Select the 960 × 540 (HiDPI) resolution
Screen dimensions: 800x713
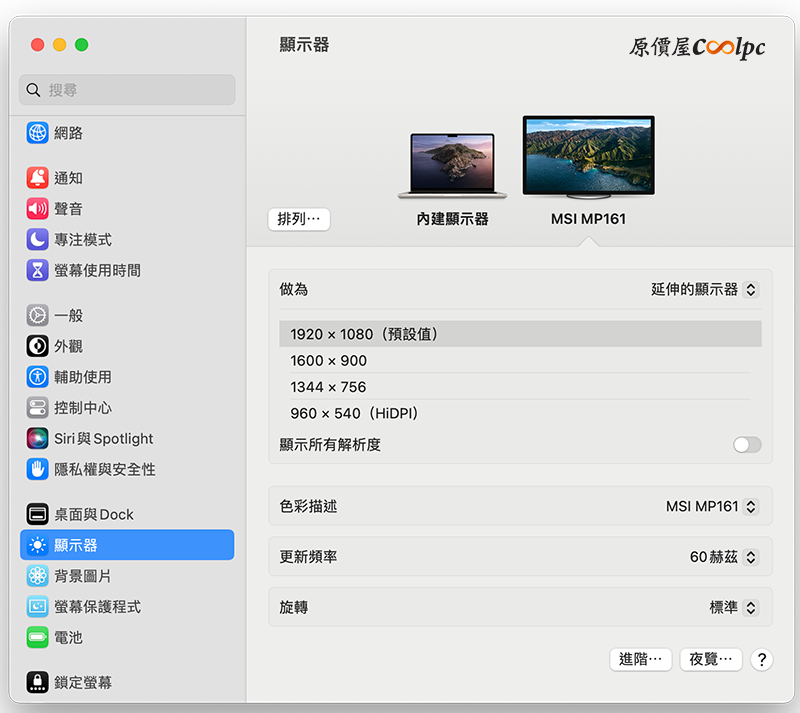click(x=520, y=413)
